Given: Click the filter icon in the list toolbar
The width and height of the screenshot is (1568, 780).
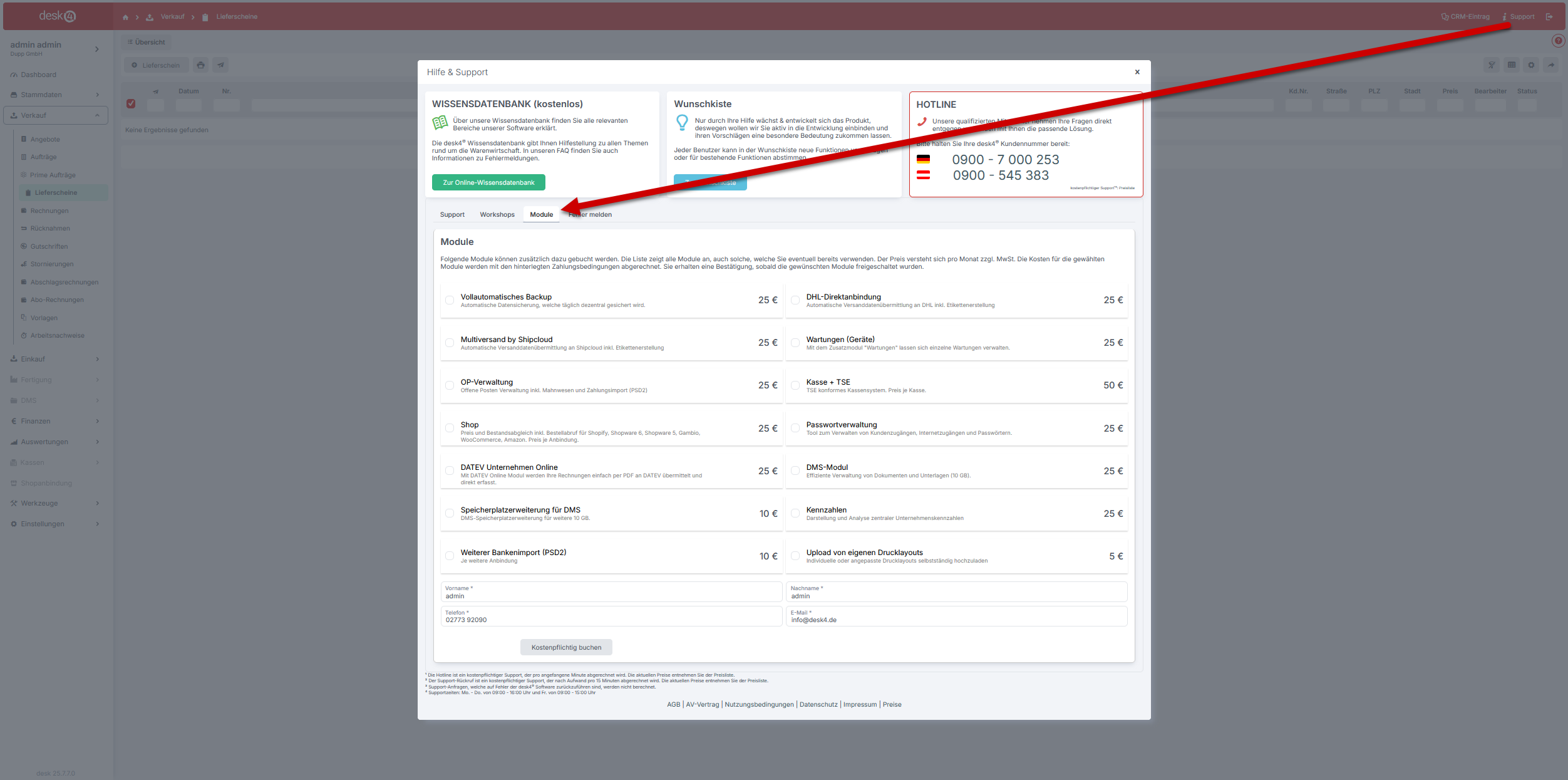Looking at the screenshot, I should 1492,65.
